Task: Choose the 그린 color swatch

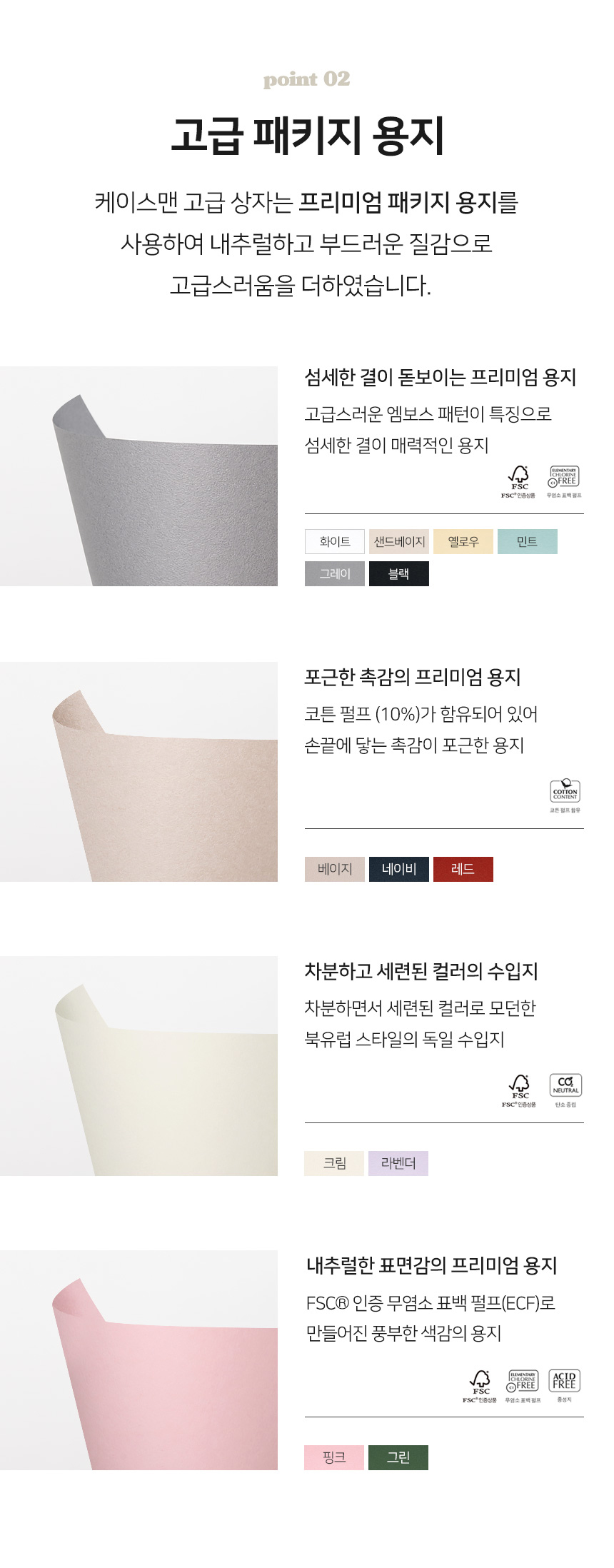Action: pos(398,1457)
